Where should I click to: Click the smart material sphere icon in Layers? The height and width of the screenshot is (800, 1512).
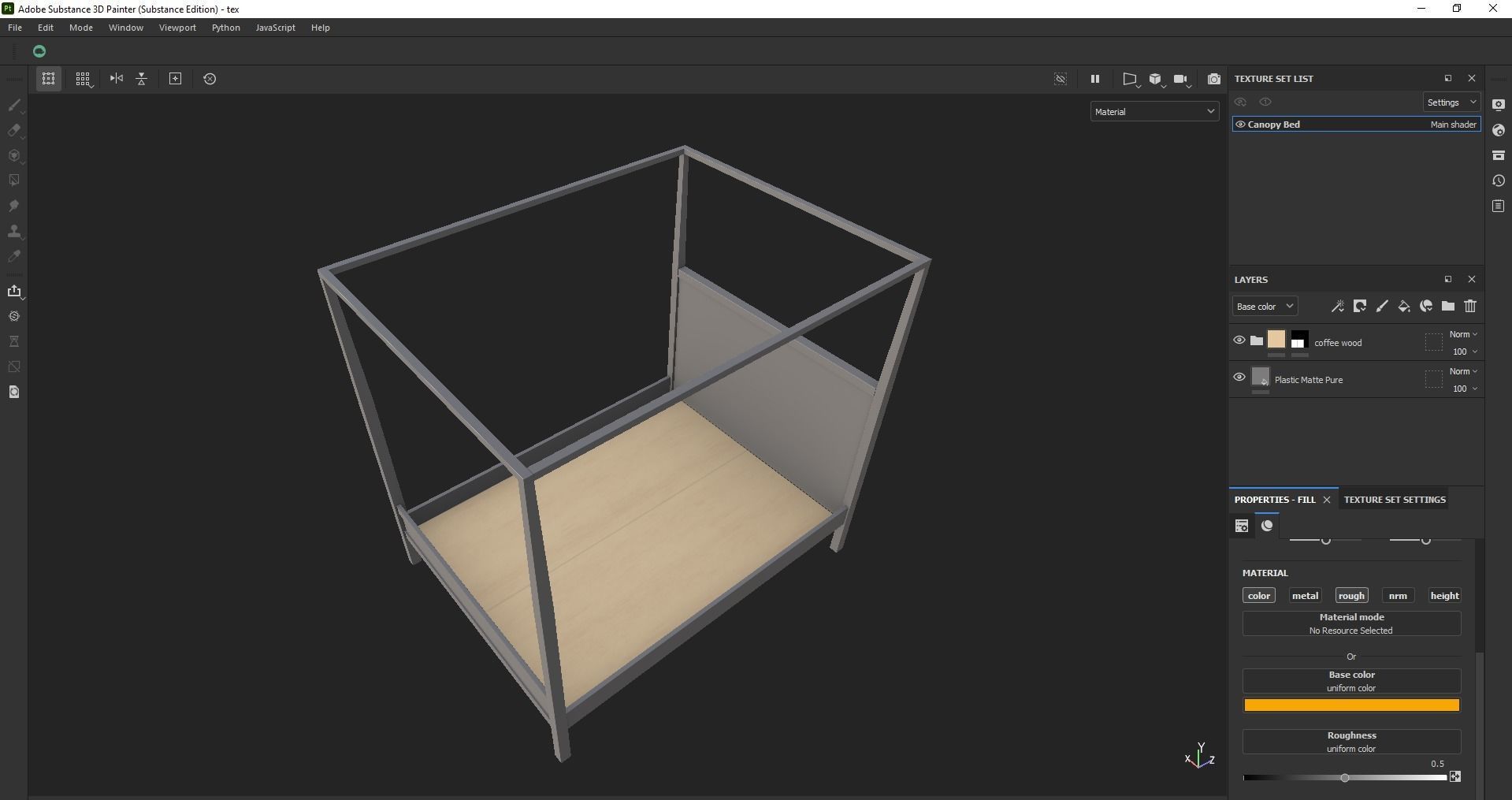(1426, 306)
